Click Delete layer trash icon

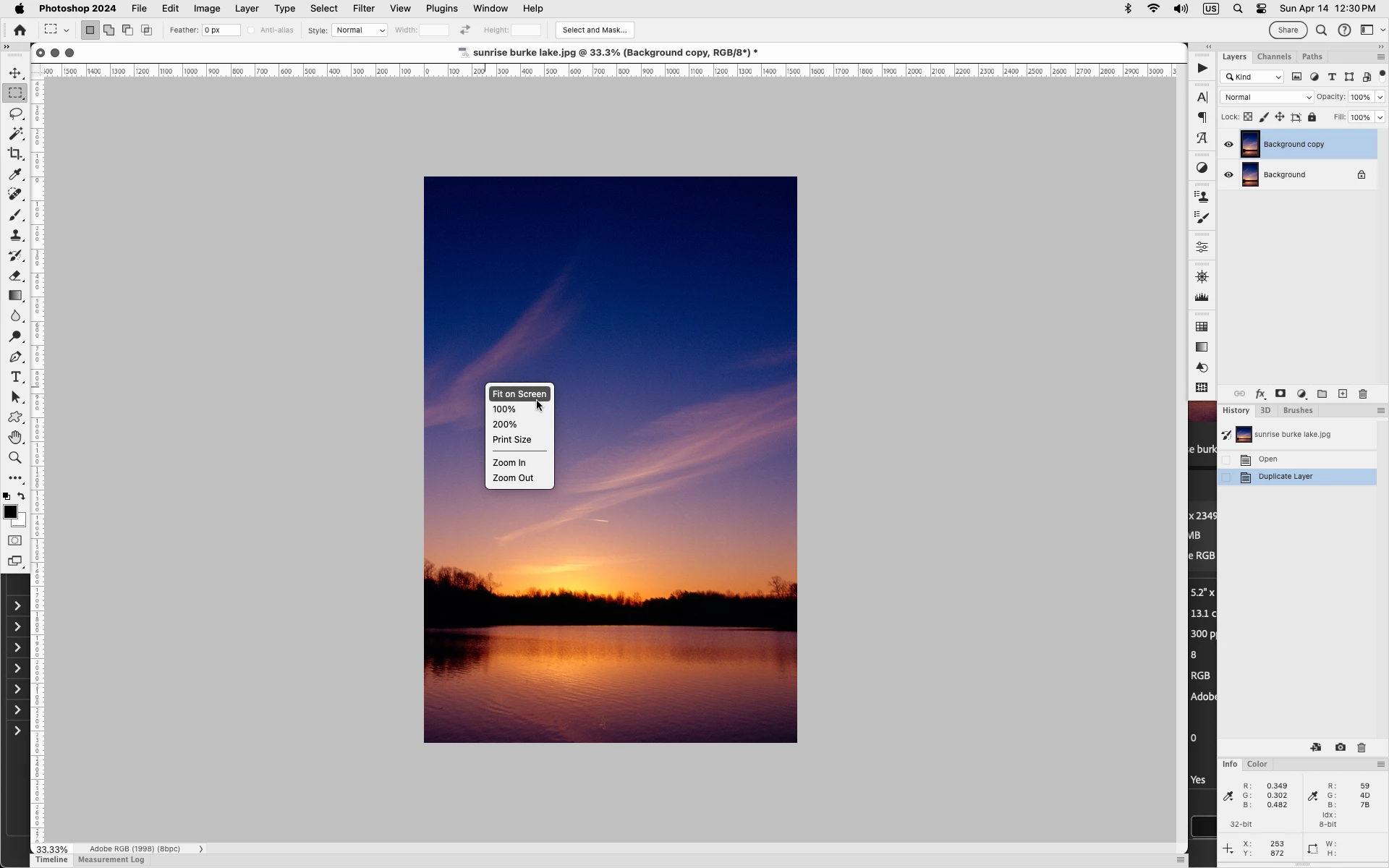tap(1363, 394)
